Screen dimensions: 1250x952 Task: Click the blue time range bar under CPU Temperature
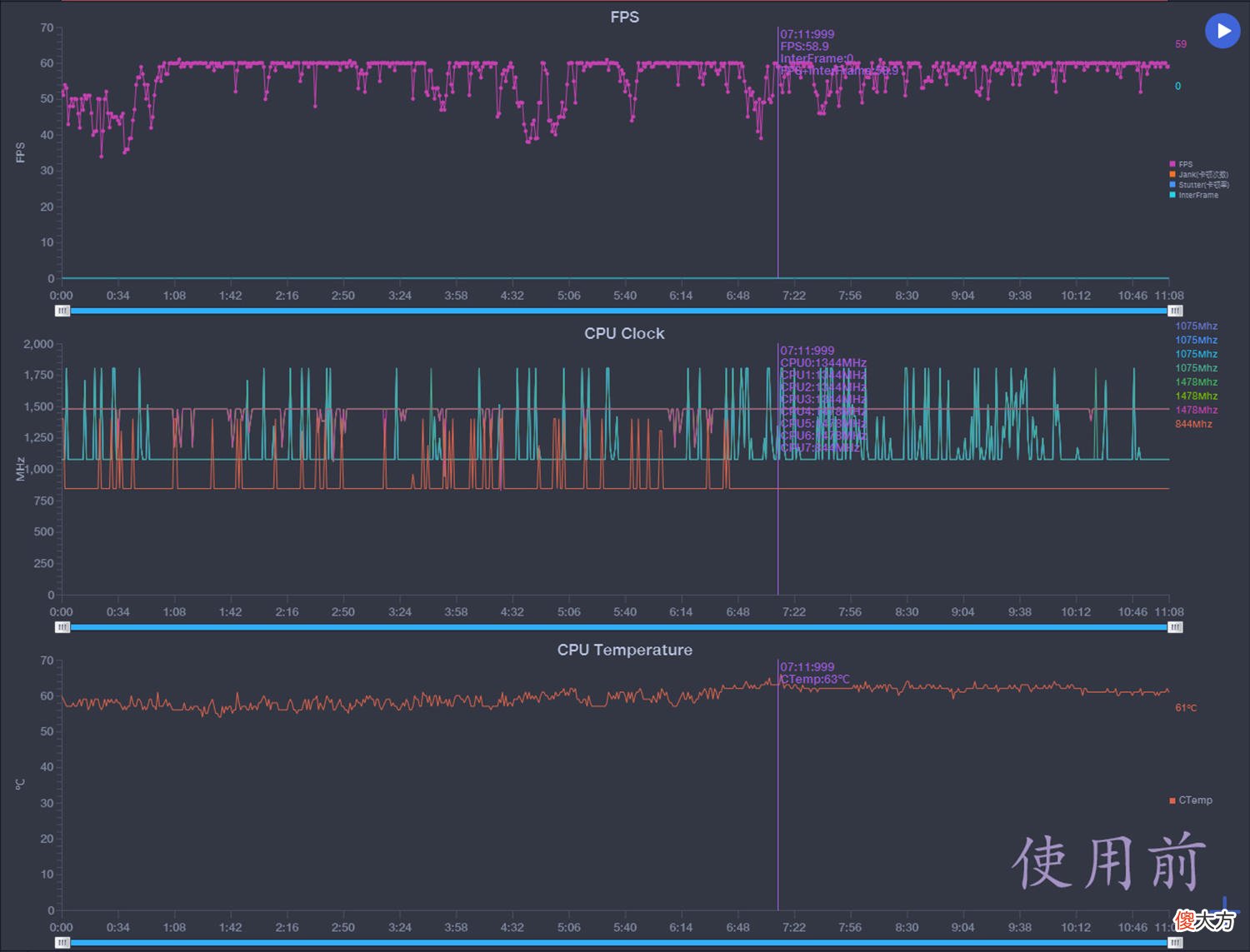[x=618, y=943]
